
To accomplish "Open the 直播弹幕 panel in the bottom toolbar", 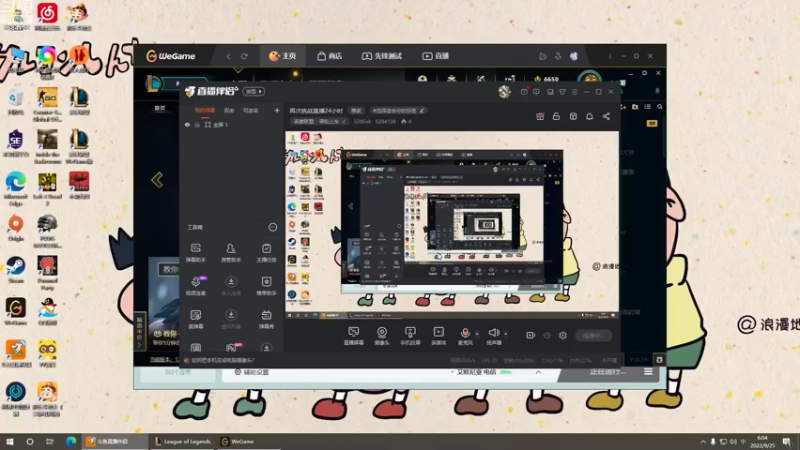I will (x=353, y=336).
